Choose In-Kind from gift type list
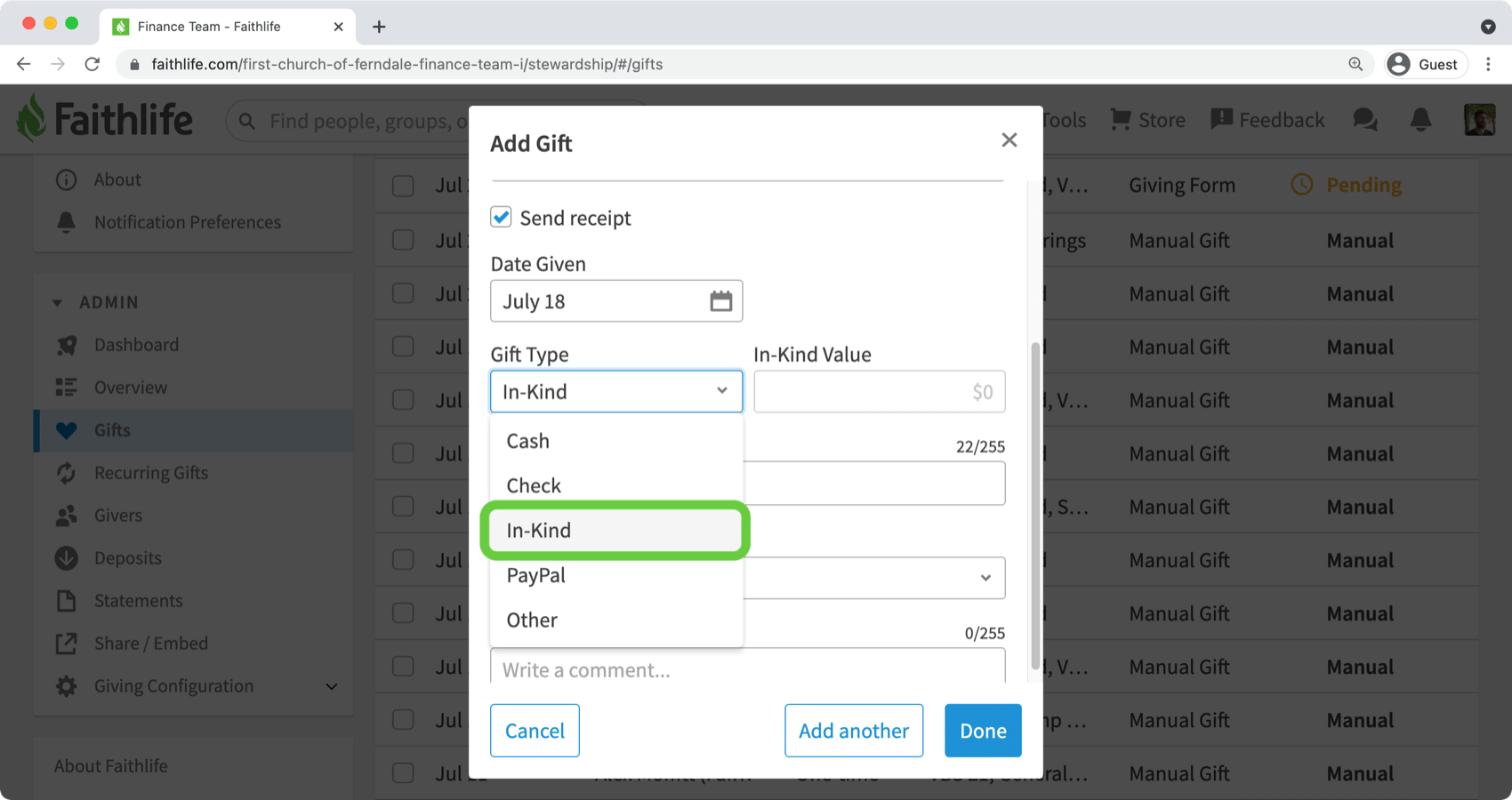 click(x=615, y=531)
